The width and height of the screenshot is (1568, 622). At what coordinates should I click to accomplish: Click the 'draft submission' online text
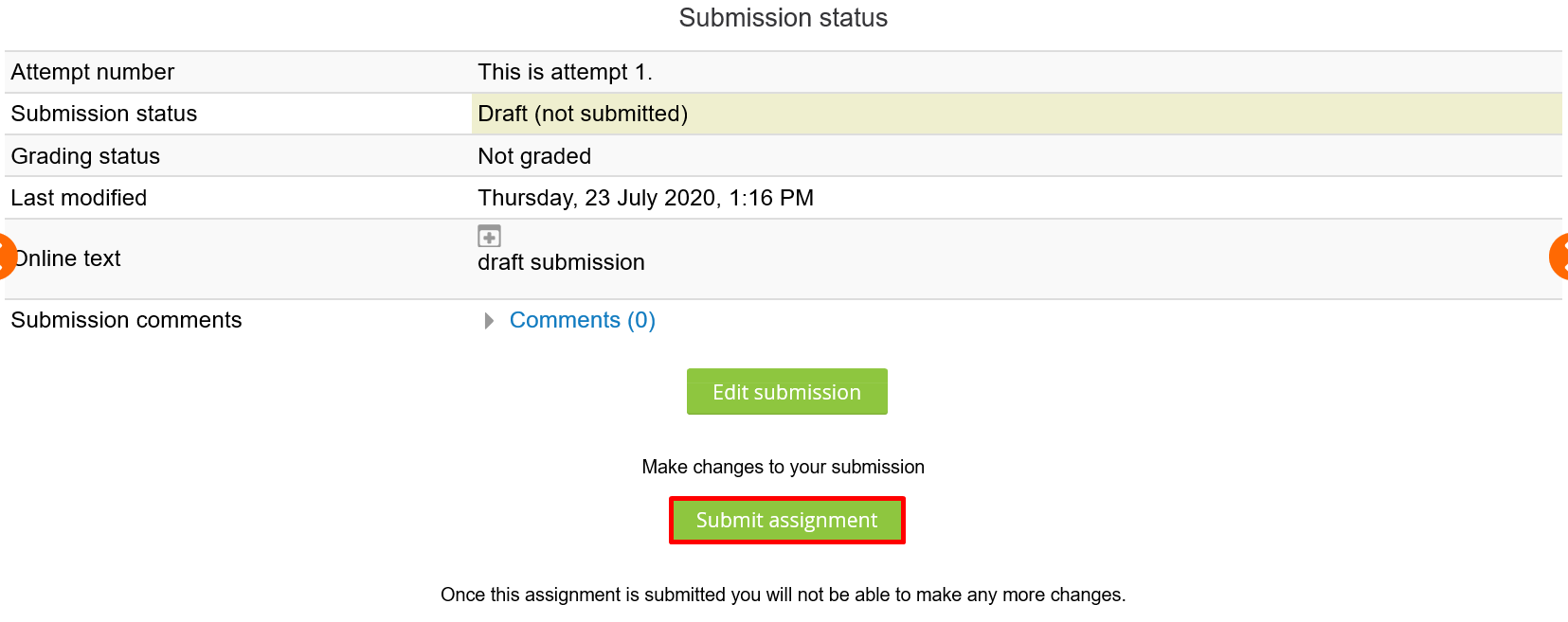pos(561,262)
